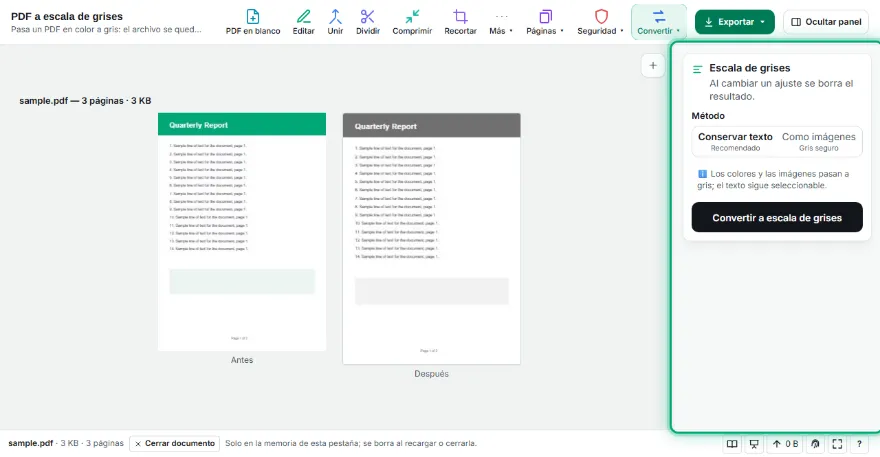Create a blank PDF with PDF en blanco

[253, 22]
